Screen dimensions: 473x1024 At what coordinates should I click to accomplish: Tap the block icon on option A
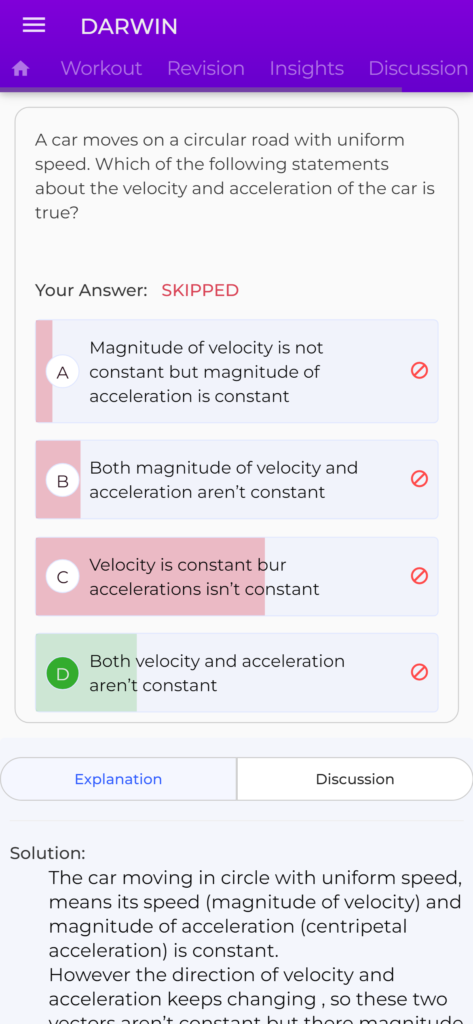tap(419, 371)
